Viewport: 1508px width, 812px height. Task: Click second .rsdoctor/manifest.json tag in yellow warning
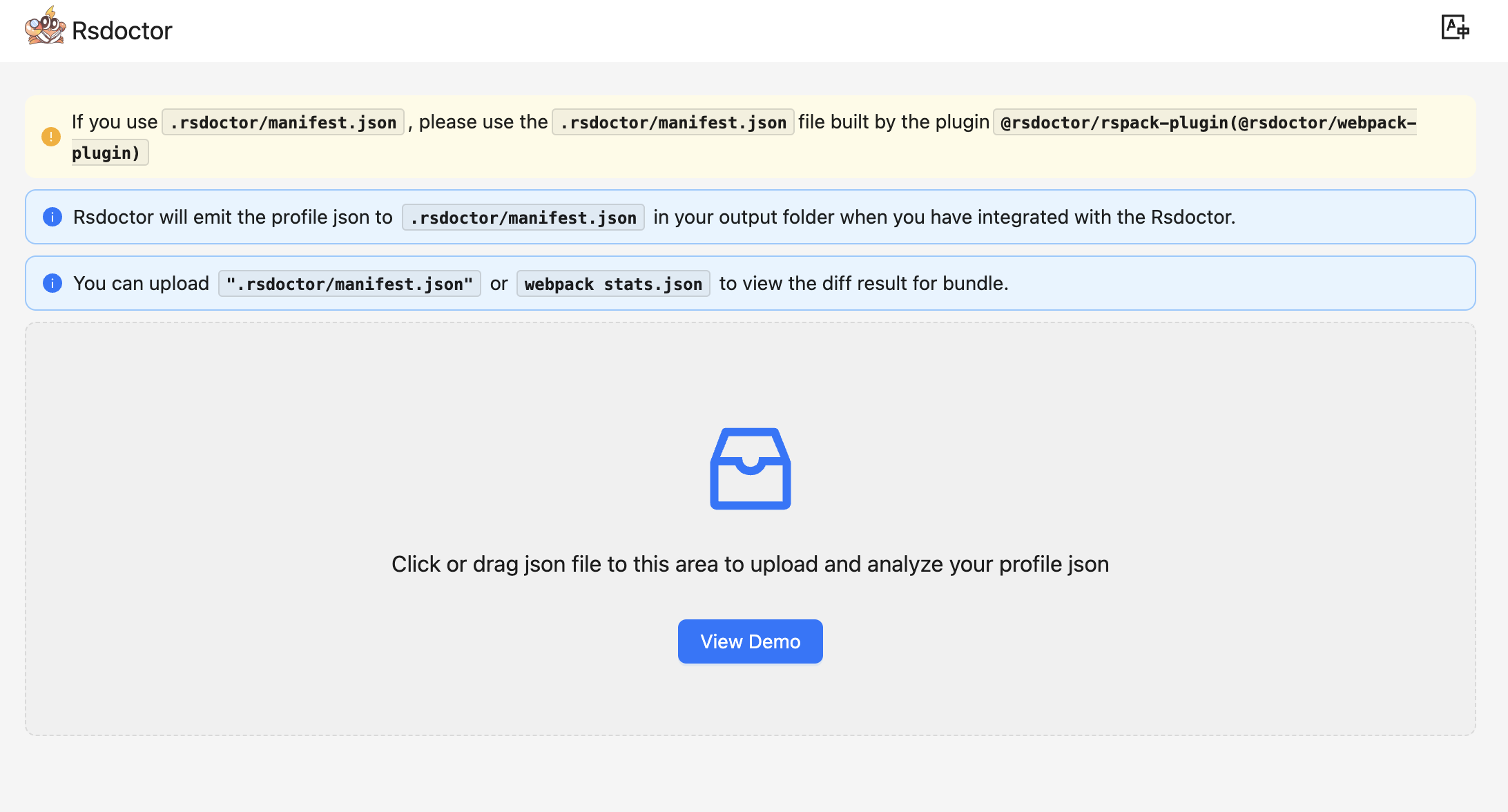(x=673, y=122)
